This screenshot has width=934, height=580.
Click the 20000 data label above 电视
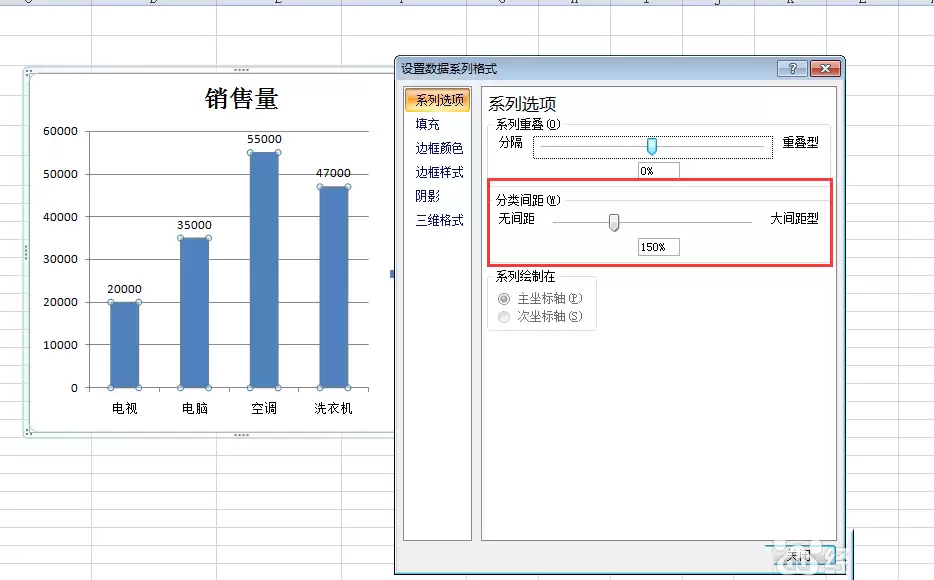(123, 289)
